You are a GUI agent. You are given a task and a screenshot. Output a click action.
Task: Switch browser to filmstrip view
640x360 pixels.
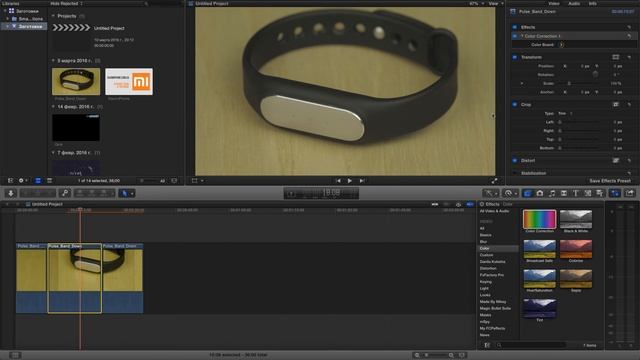click(38, 180)
